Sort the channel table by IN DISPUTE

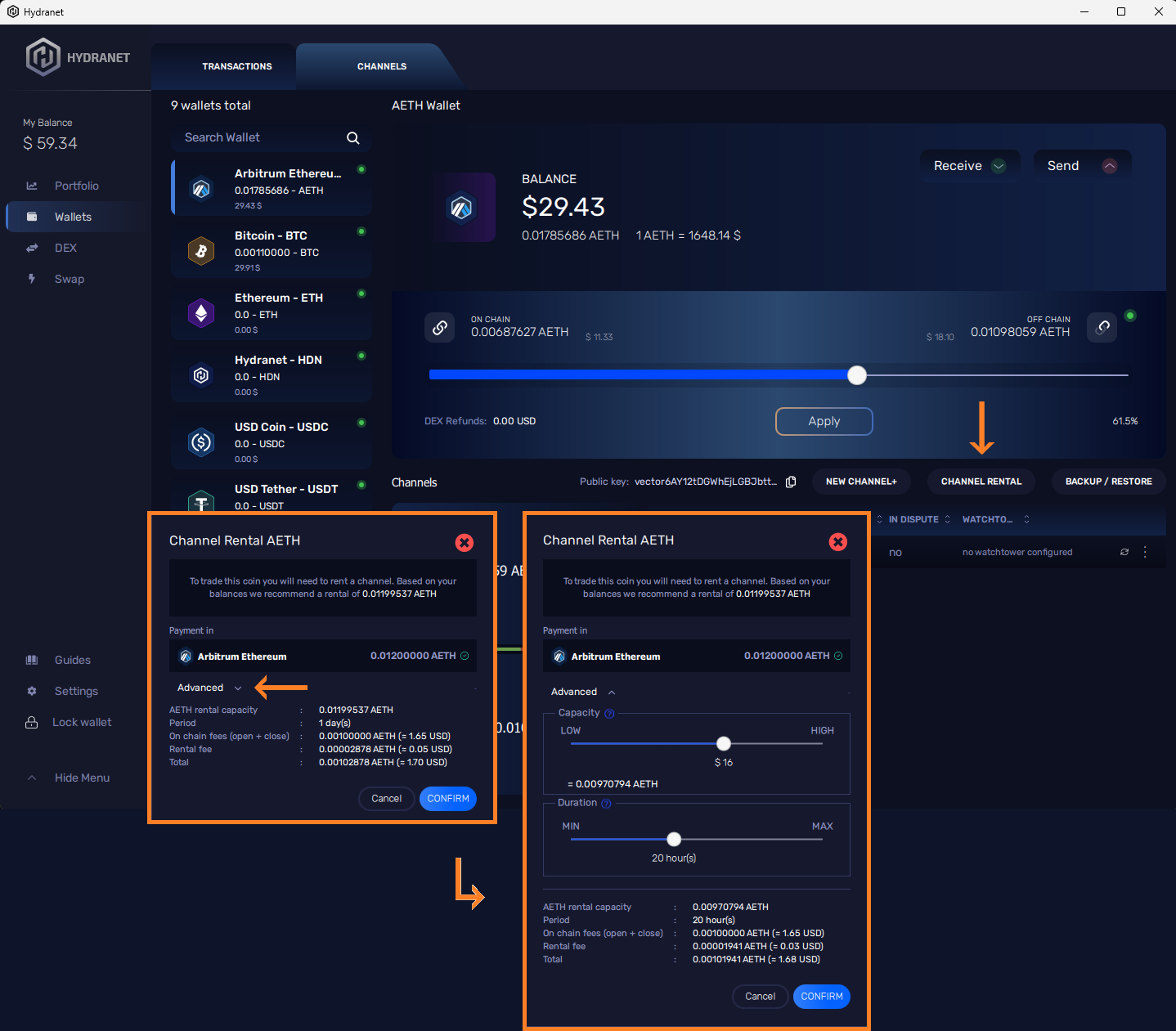[x=919, y=519]
